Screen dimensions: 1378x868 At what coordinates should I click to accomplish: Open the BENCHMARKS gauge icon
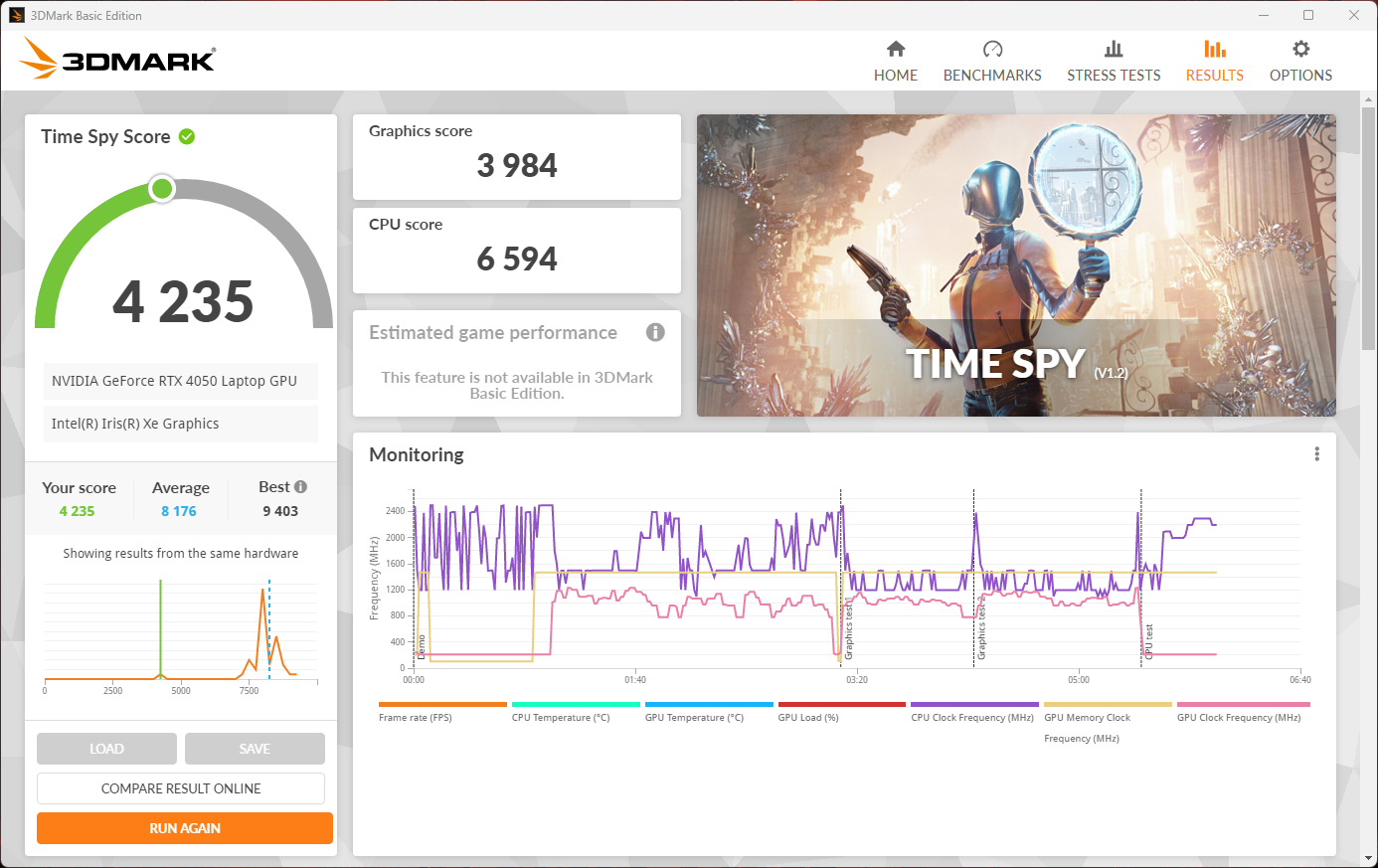992,49
